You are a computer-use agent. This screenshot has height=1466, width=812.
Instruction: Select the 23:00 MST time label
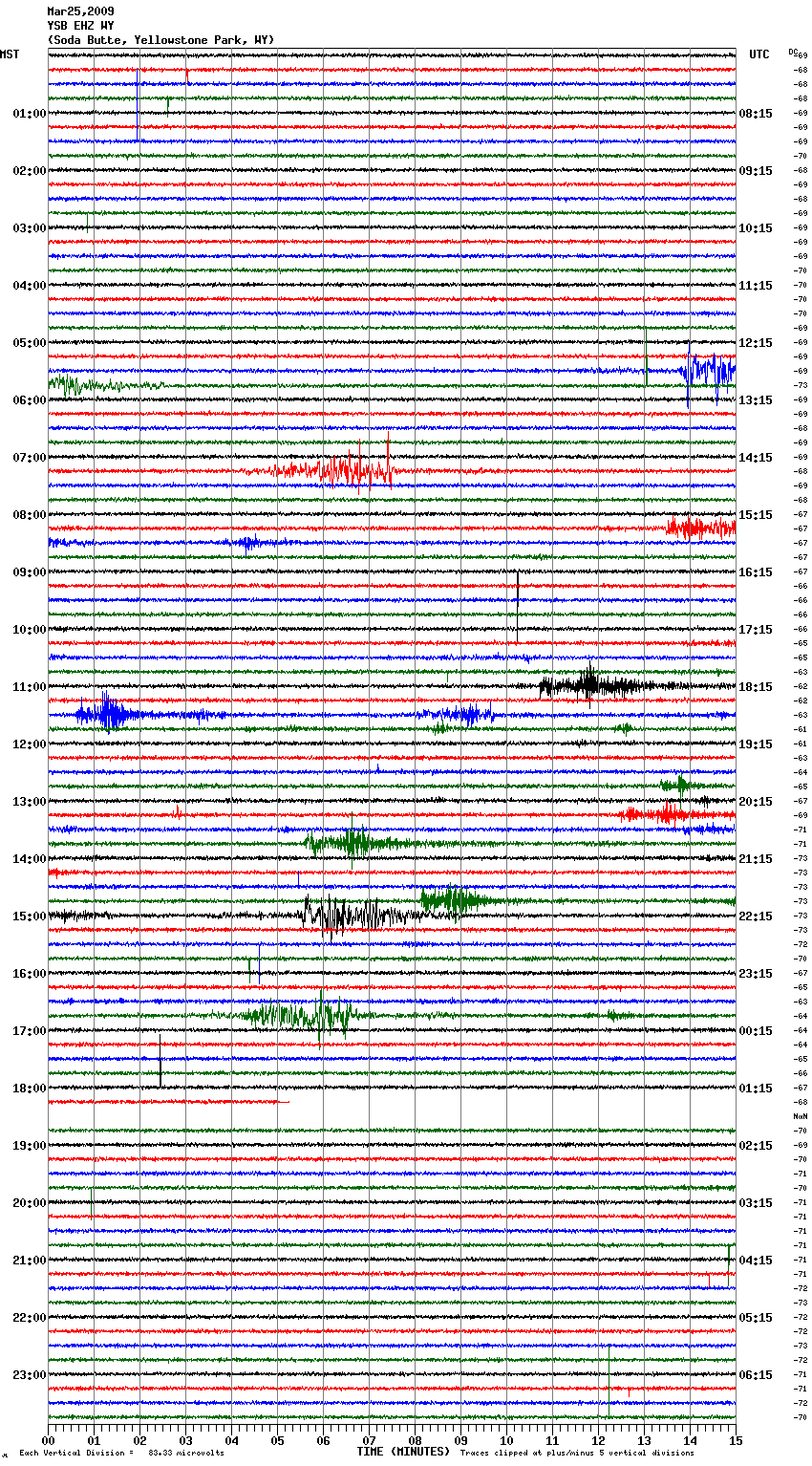tap(29, 1375)
